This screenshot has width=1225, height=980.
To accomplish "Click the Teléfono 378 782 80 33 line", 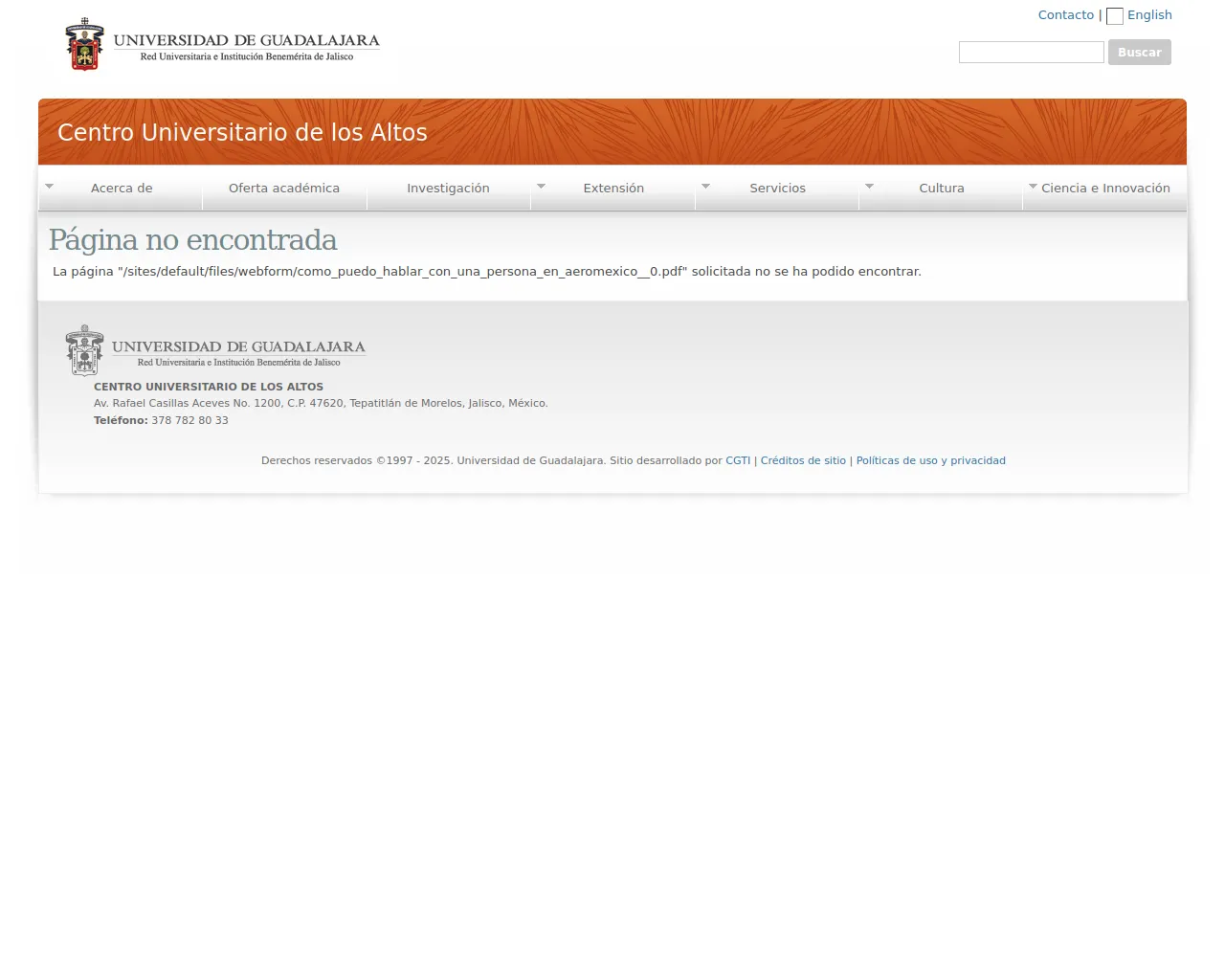I will [161, 421].
